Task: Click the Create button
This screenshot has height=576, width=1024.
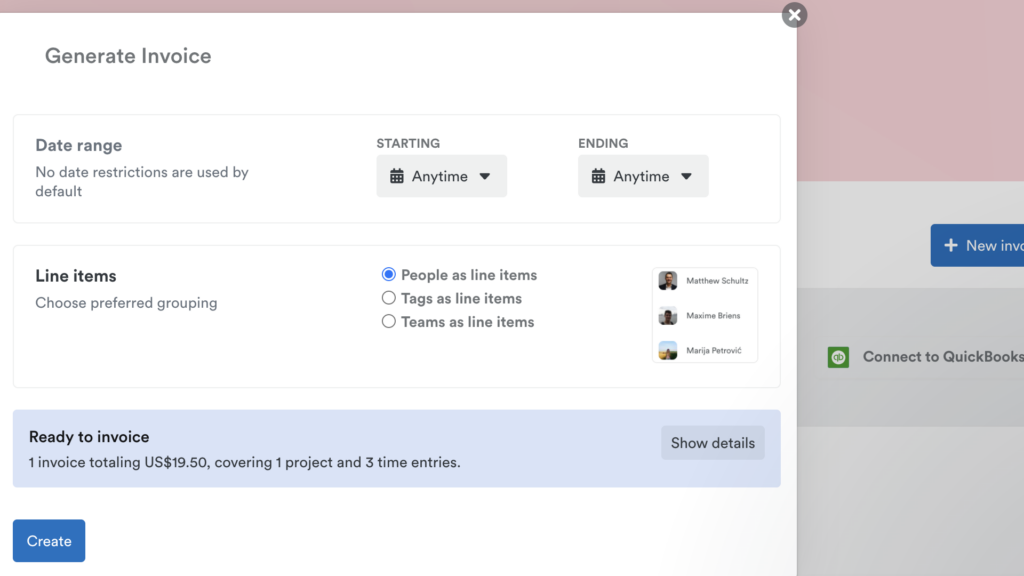Action: pos(49,541)
